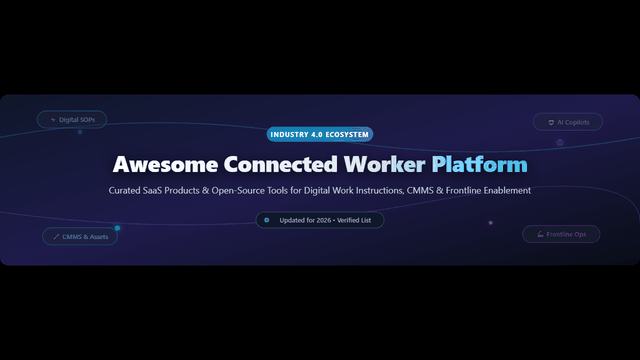The height and width of the screenshot is (360, 640).
Task: Click the lightning icon in Digital SOPs
Action: tap(53, 120)
